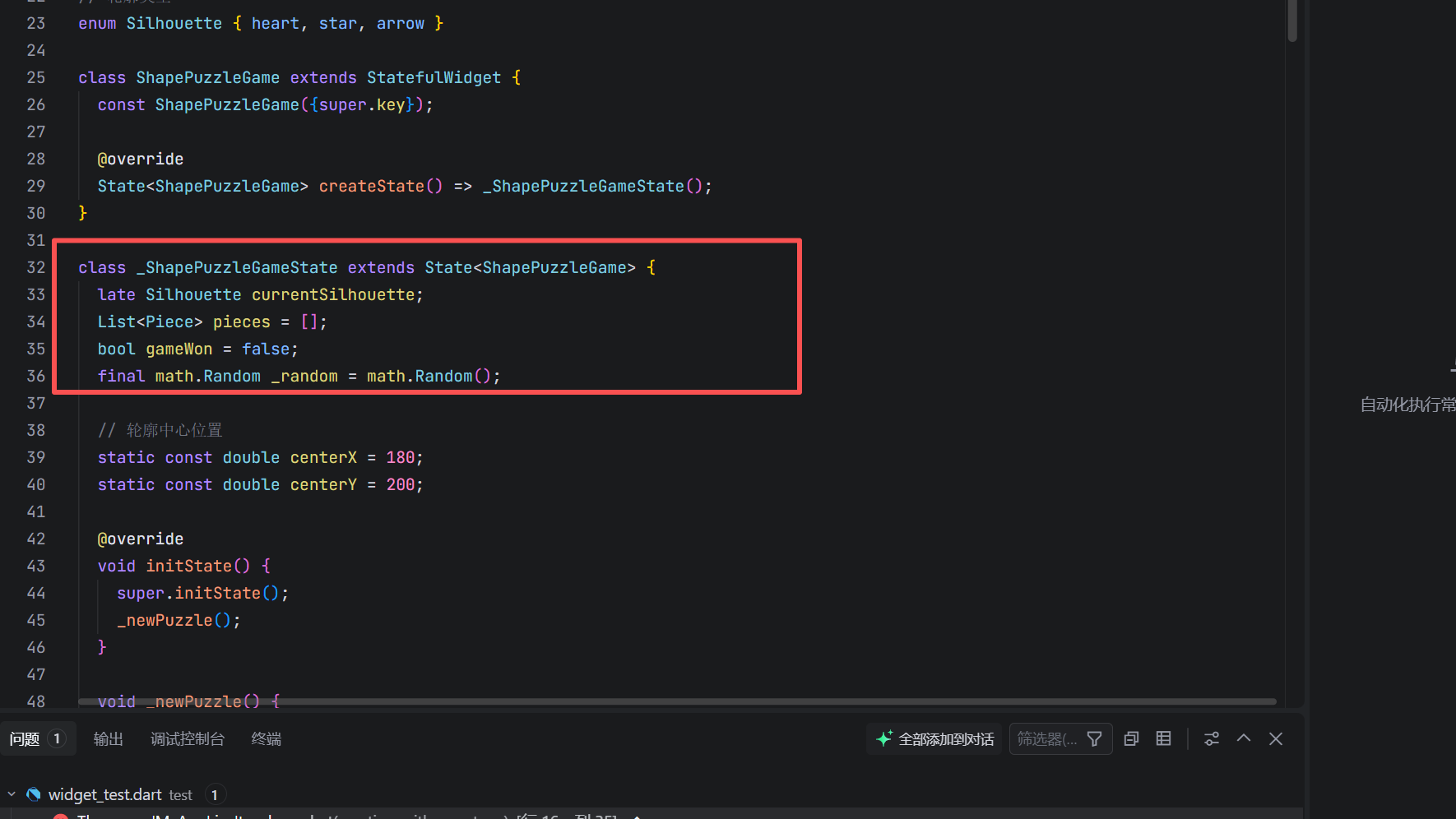Close the bottom panel with X

1276,739
